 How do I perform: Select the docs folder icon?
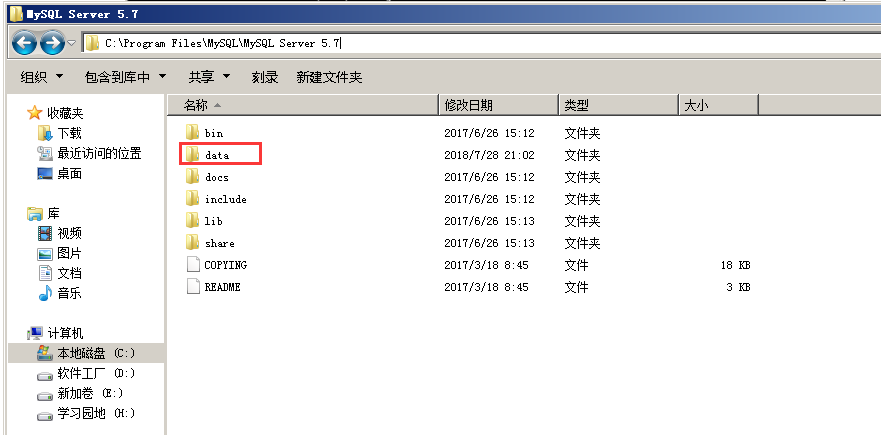(193, 176)
